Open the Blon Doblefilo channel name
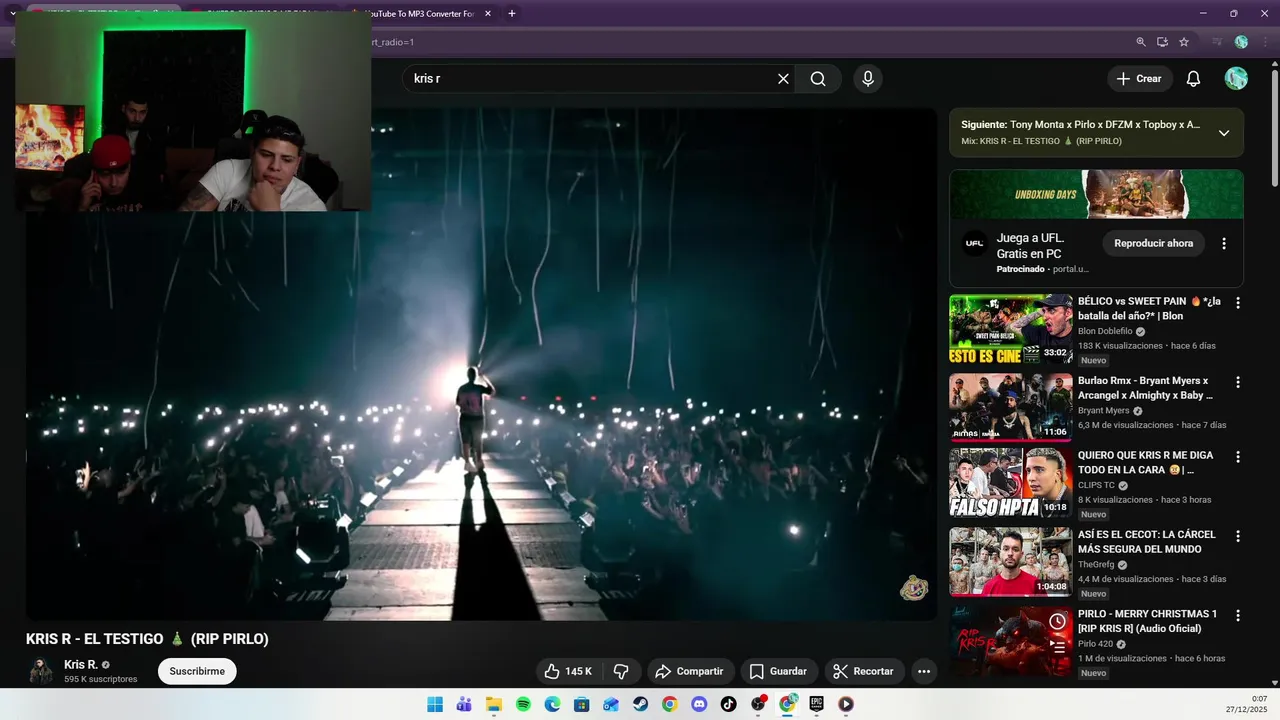Image resolution: width=1280 pixels, height=720 pixels. (1105, 331)
